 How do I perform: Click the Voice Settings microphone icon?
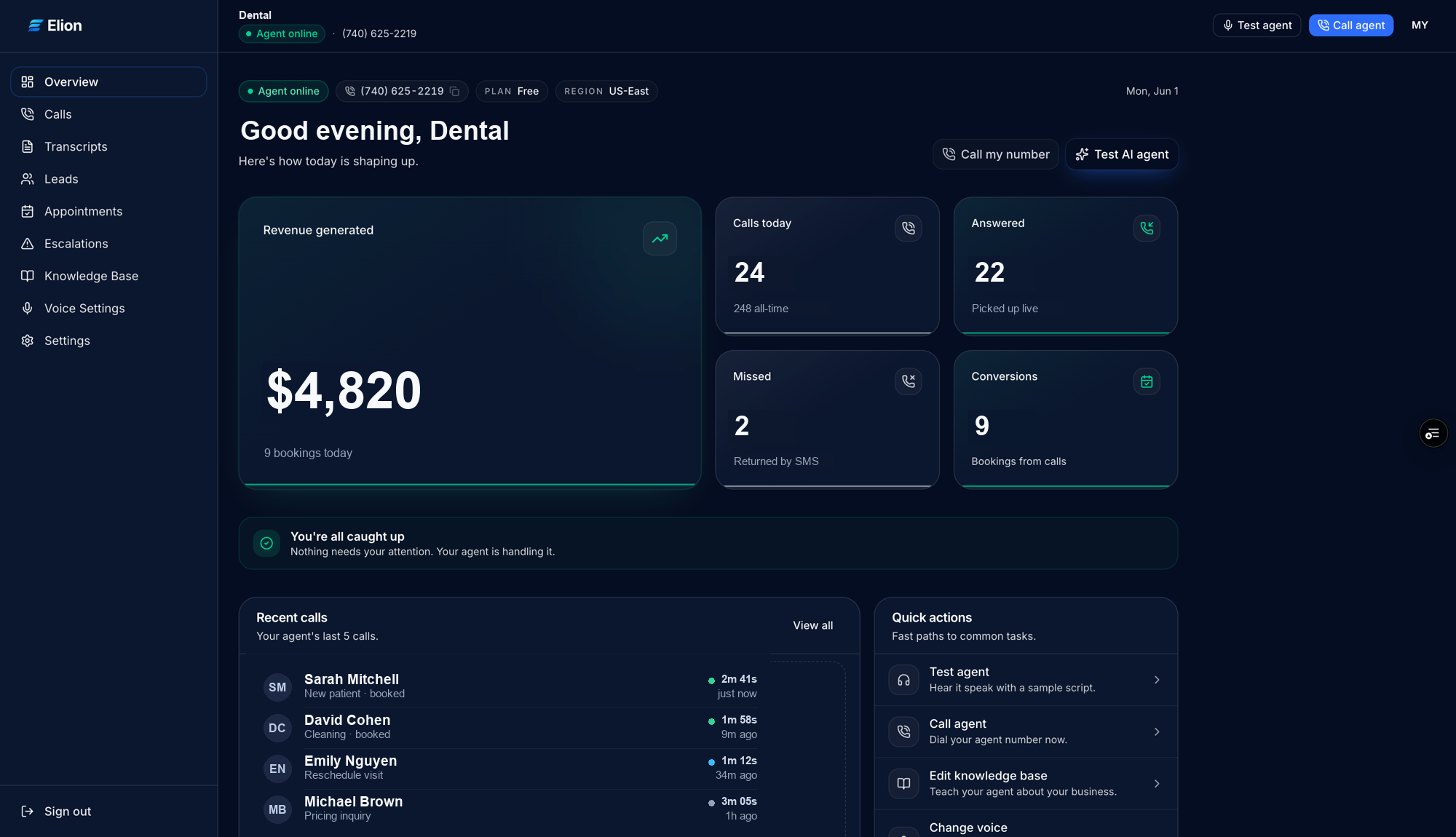click(28, 309)
